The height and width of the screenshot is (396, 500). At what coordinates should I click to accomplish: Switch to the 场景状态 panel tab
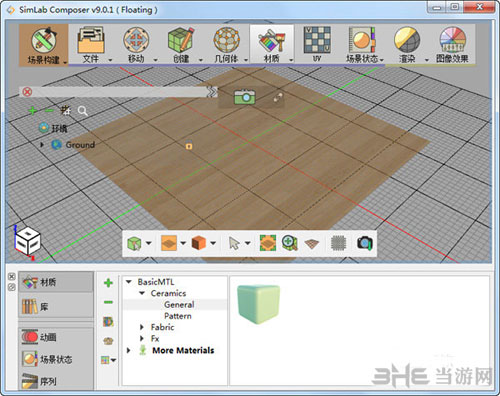56,359
